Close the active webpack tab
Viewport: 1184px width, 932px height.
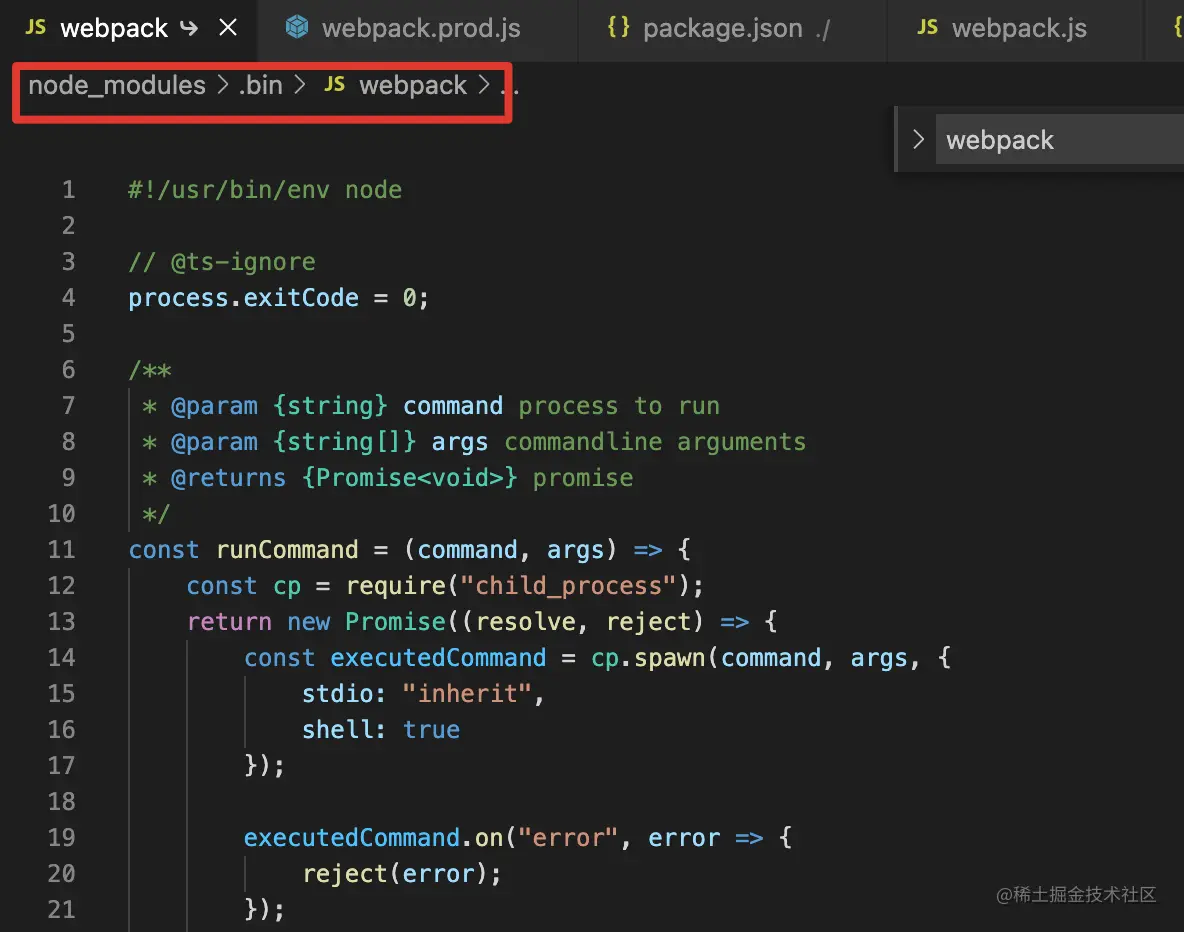pos(227,28)
